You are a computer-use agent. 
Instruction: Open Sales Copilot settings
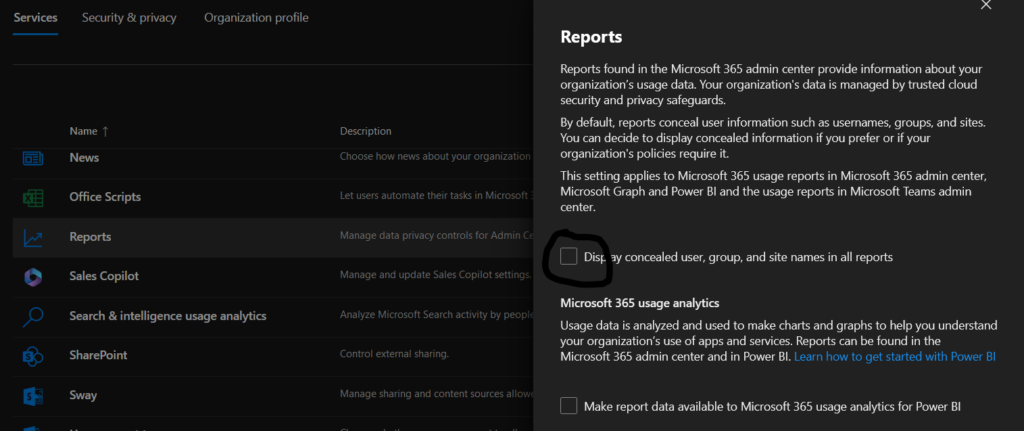click(104, 276)
